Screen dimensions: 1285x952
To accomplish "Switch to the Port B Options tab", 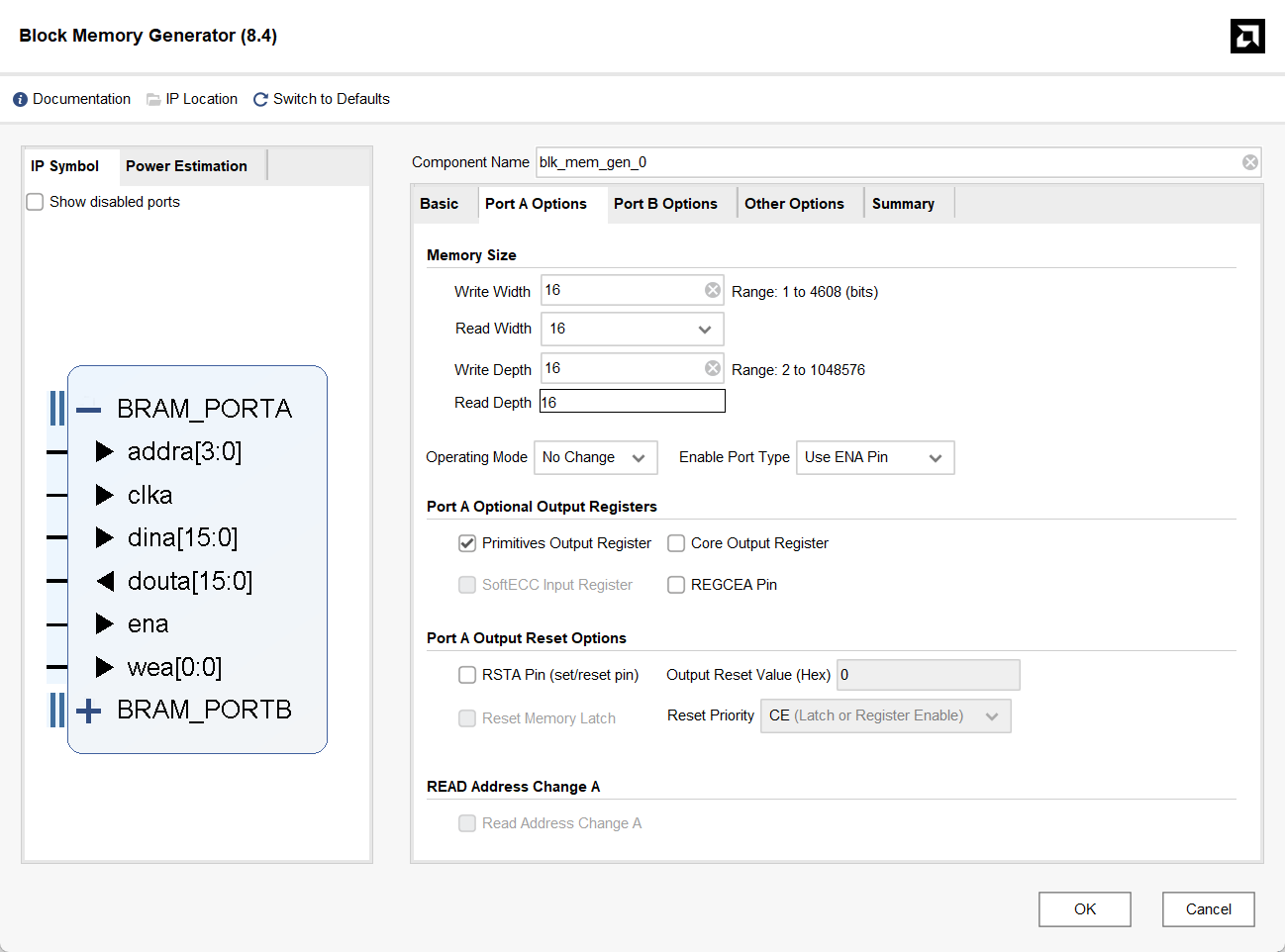I will [665, 204].
